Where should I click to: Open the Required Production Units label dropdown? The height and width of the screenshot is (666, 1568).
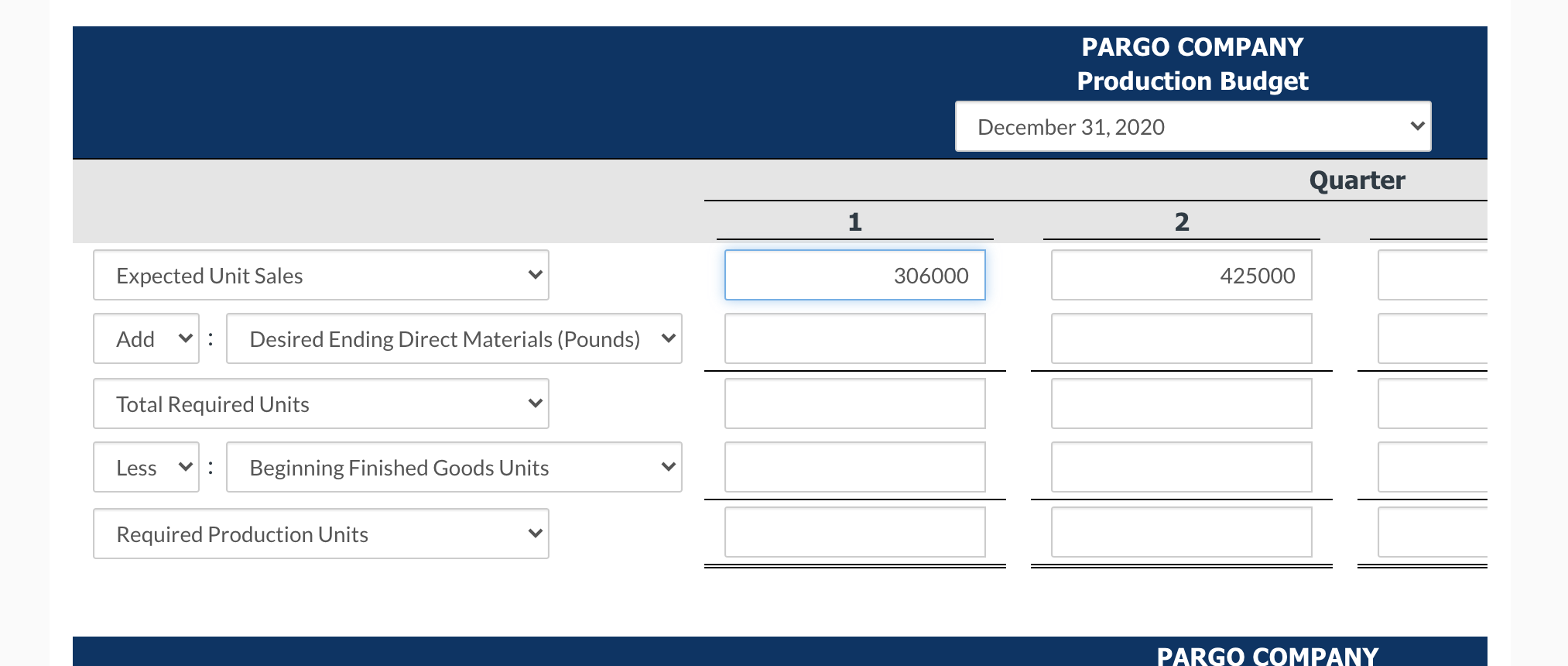point(320,534)
